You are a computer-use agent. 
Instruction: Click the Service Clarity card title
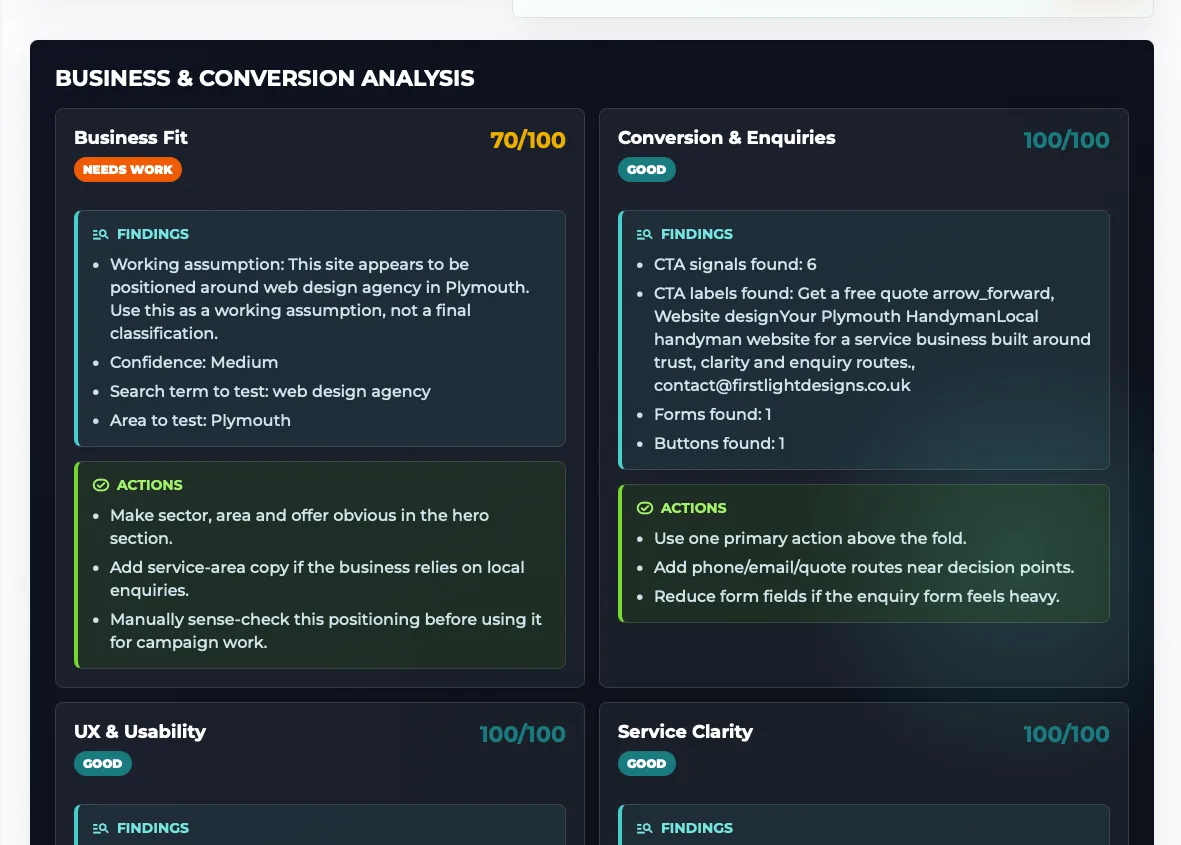coord(685,732)
